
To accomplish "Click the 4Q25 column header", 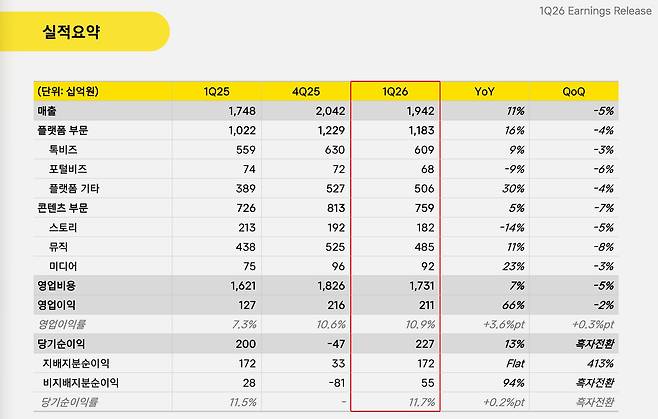I will [306, 92].
